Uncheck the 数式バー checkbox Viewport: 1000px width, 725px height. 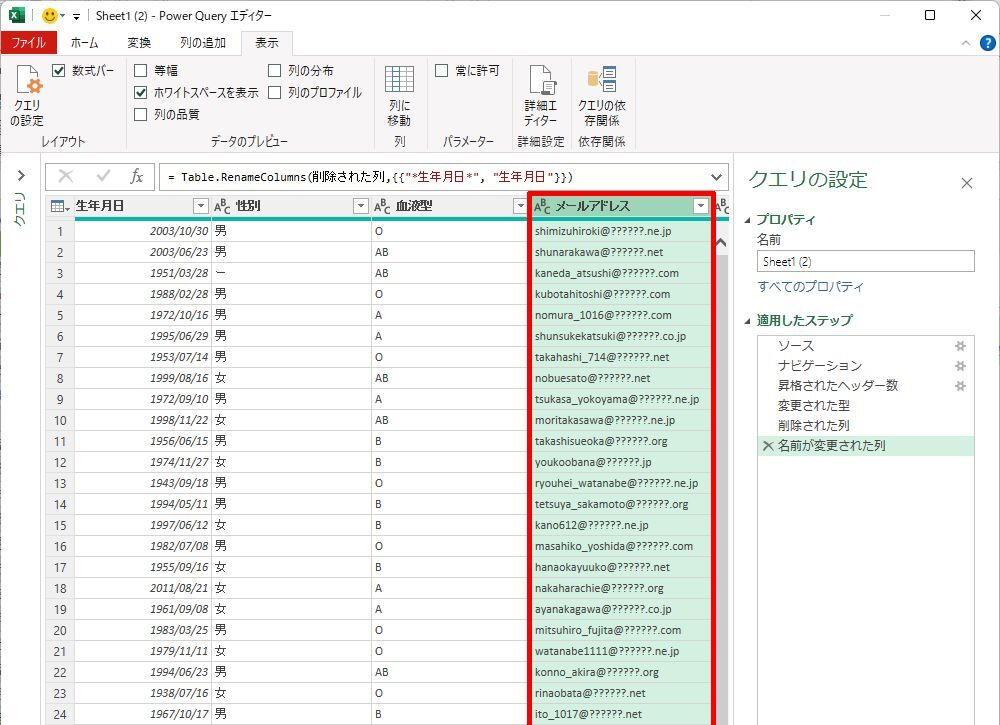pos(58,71)
